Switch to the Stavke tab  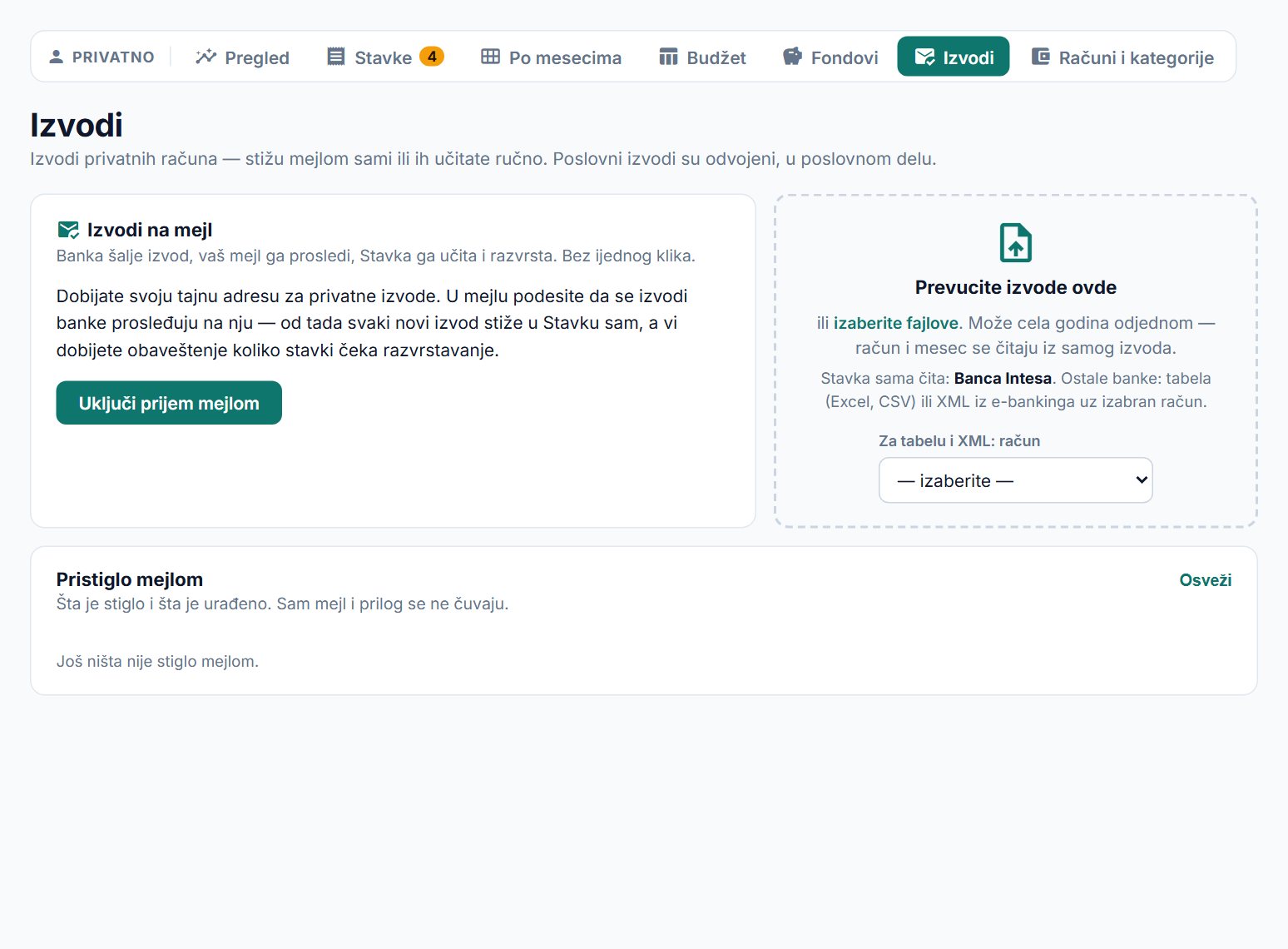385,57
